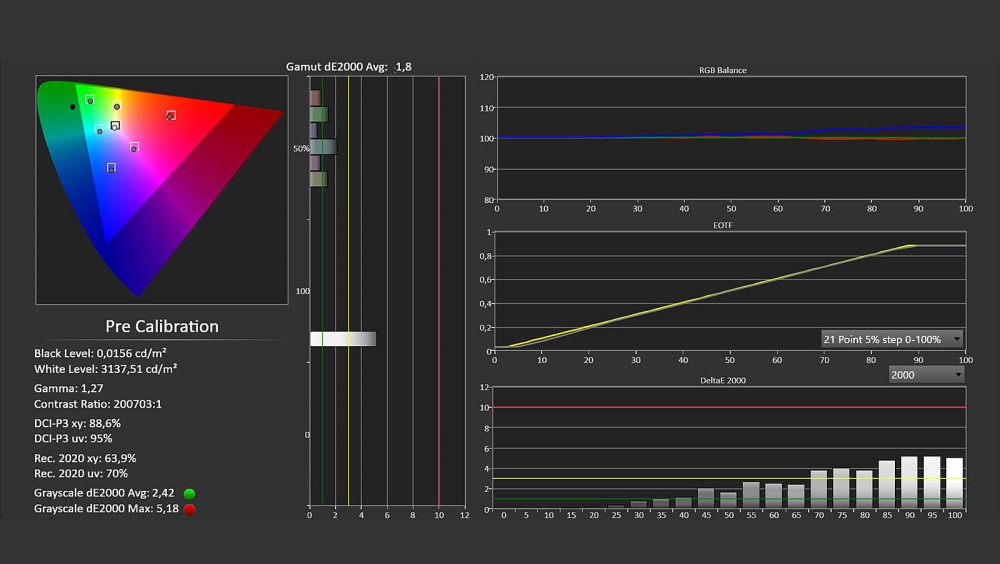The image size is (1000, 564).
Task: Click the magenta target point in CIE diagram
Action: [x=134, y=147]
